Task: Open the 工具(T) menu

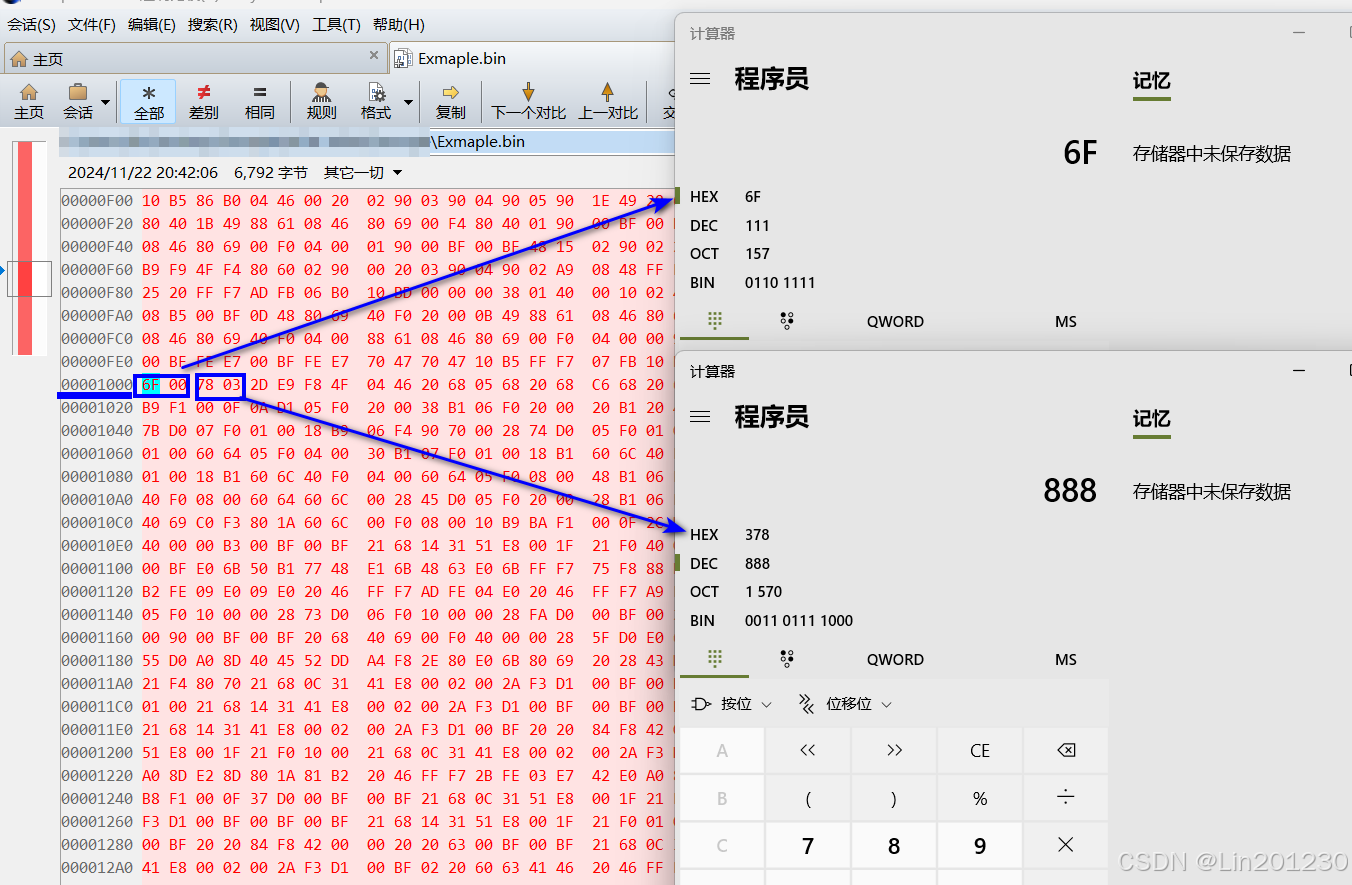Action: coord(336,24)
